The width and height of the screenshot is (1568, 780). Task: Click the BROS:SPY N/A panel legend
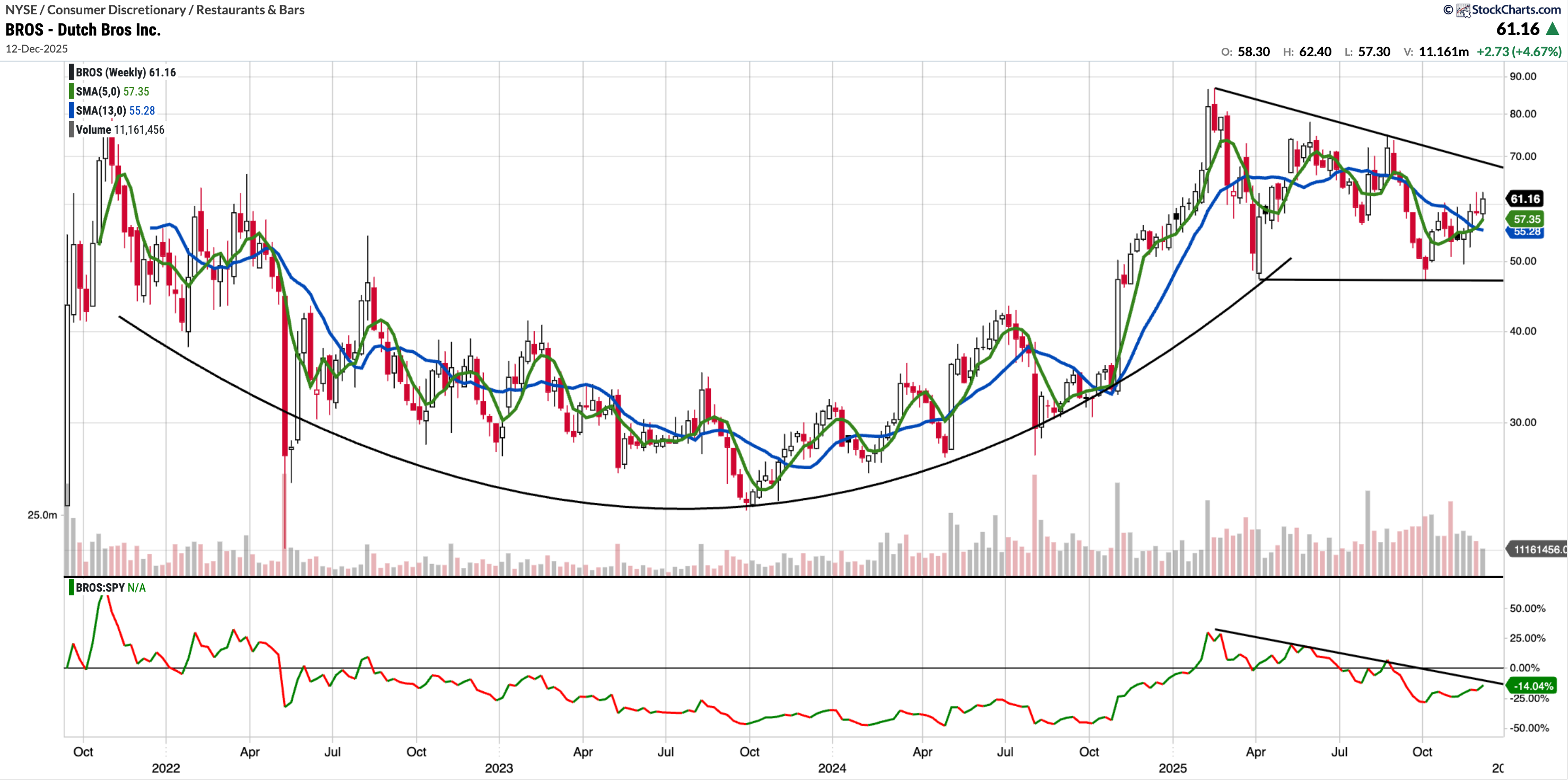tap(110, 587)
